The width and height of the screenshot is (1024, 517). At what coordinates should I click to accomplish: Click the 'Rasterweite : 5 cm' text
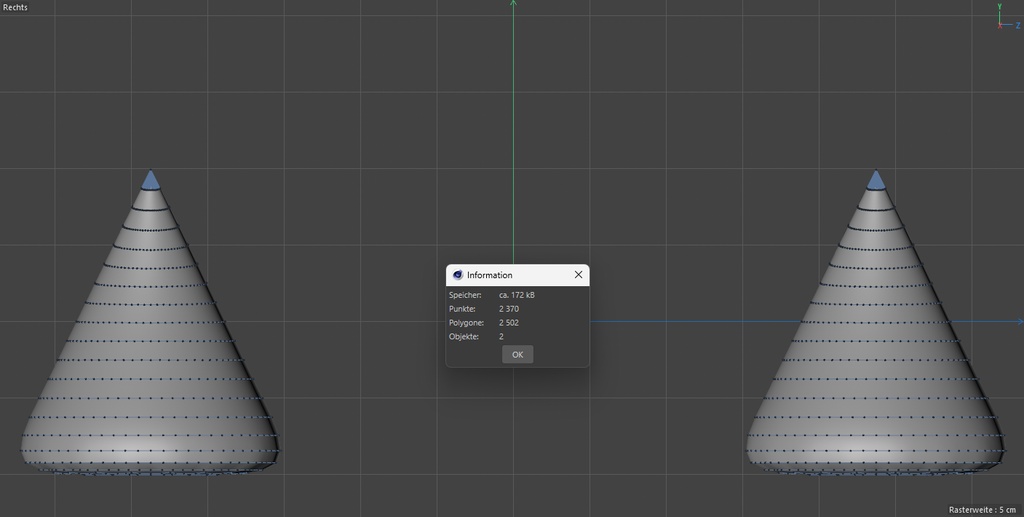click(982, 510)
